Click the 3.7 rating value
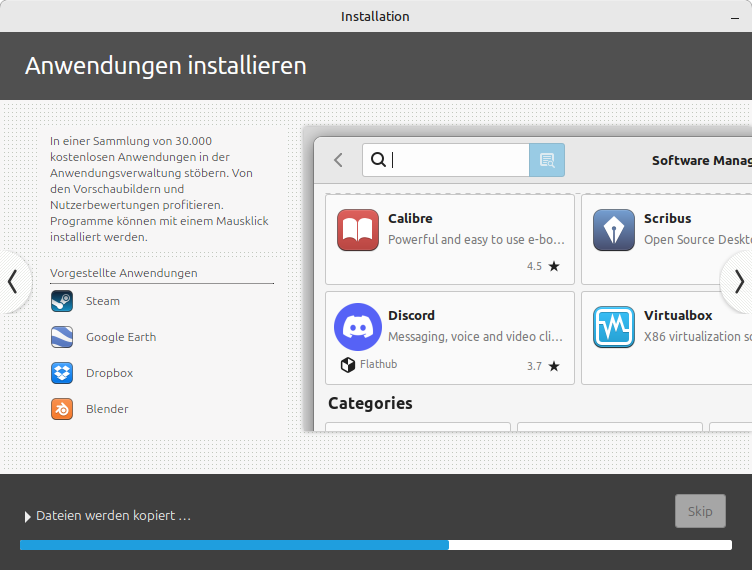The image size is (752, 570). tap(534, 366)
